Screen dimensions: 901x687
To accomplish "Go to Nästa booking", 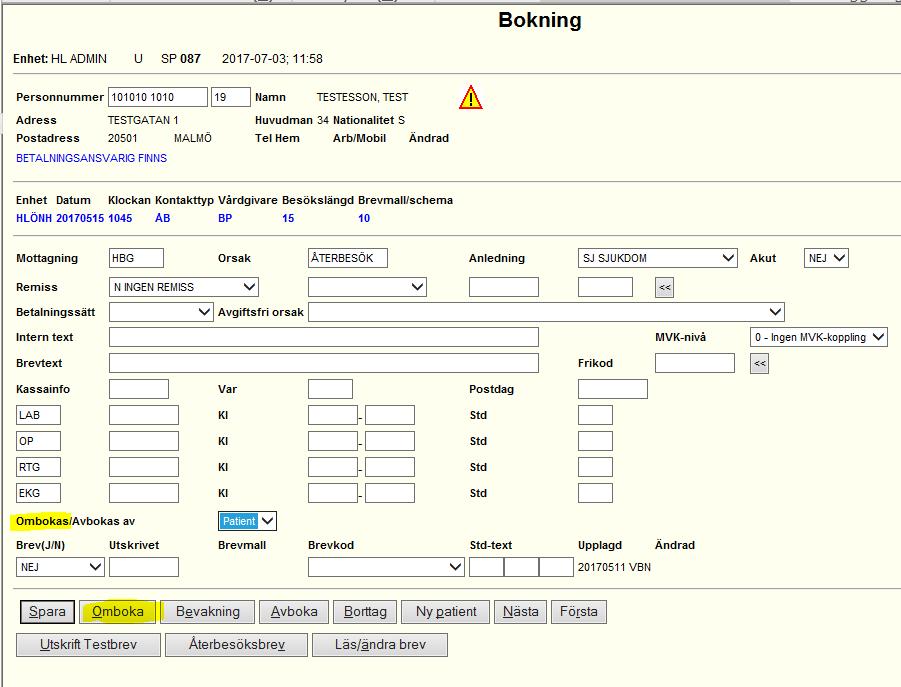I will (x=521, y=612).
